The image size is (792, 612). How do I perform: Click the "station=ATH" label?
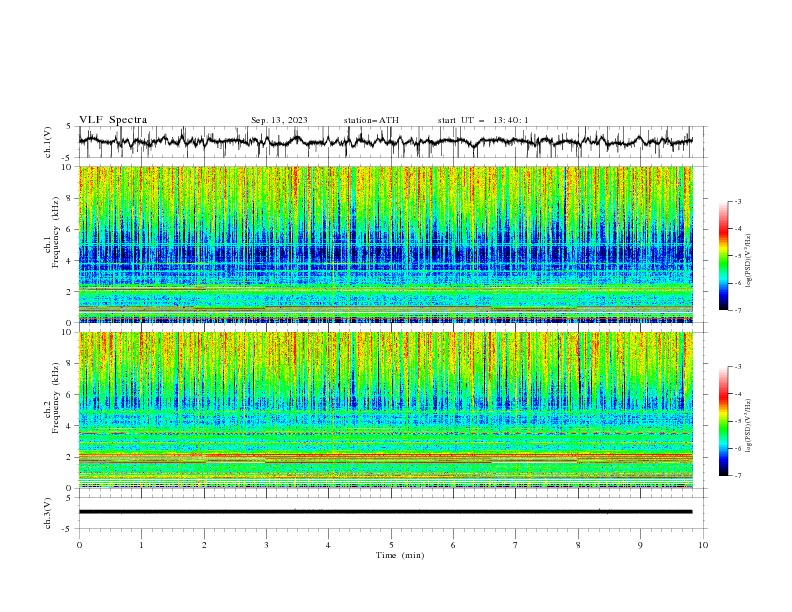click(371, 120)
